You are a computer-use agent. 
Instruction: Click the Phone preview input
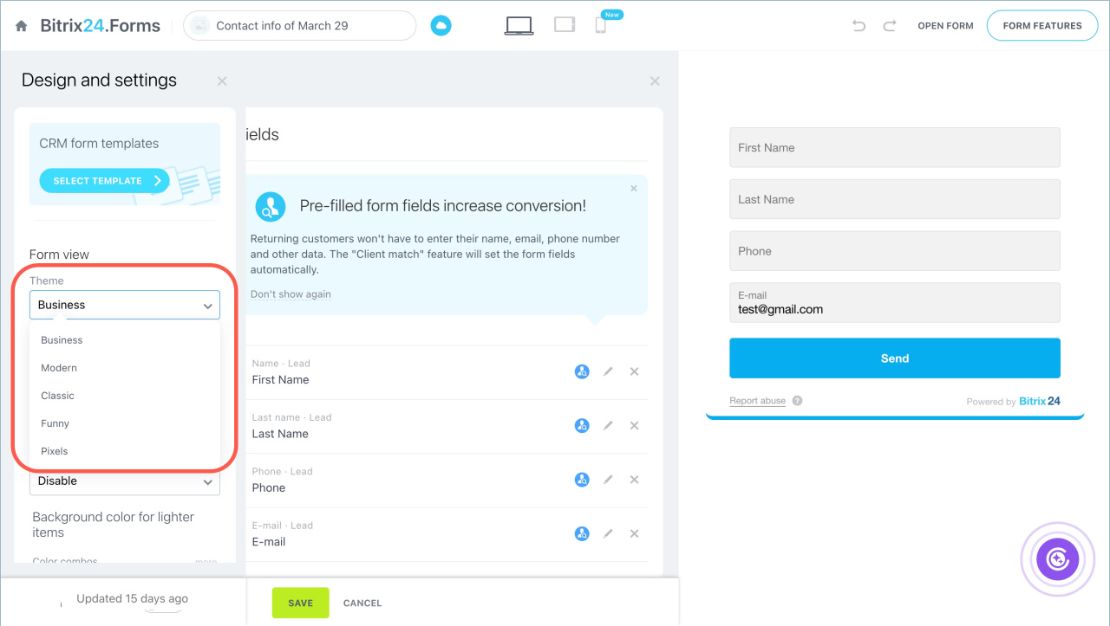click(895, 251)
